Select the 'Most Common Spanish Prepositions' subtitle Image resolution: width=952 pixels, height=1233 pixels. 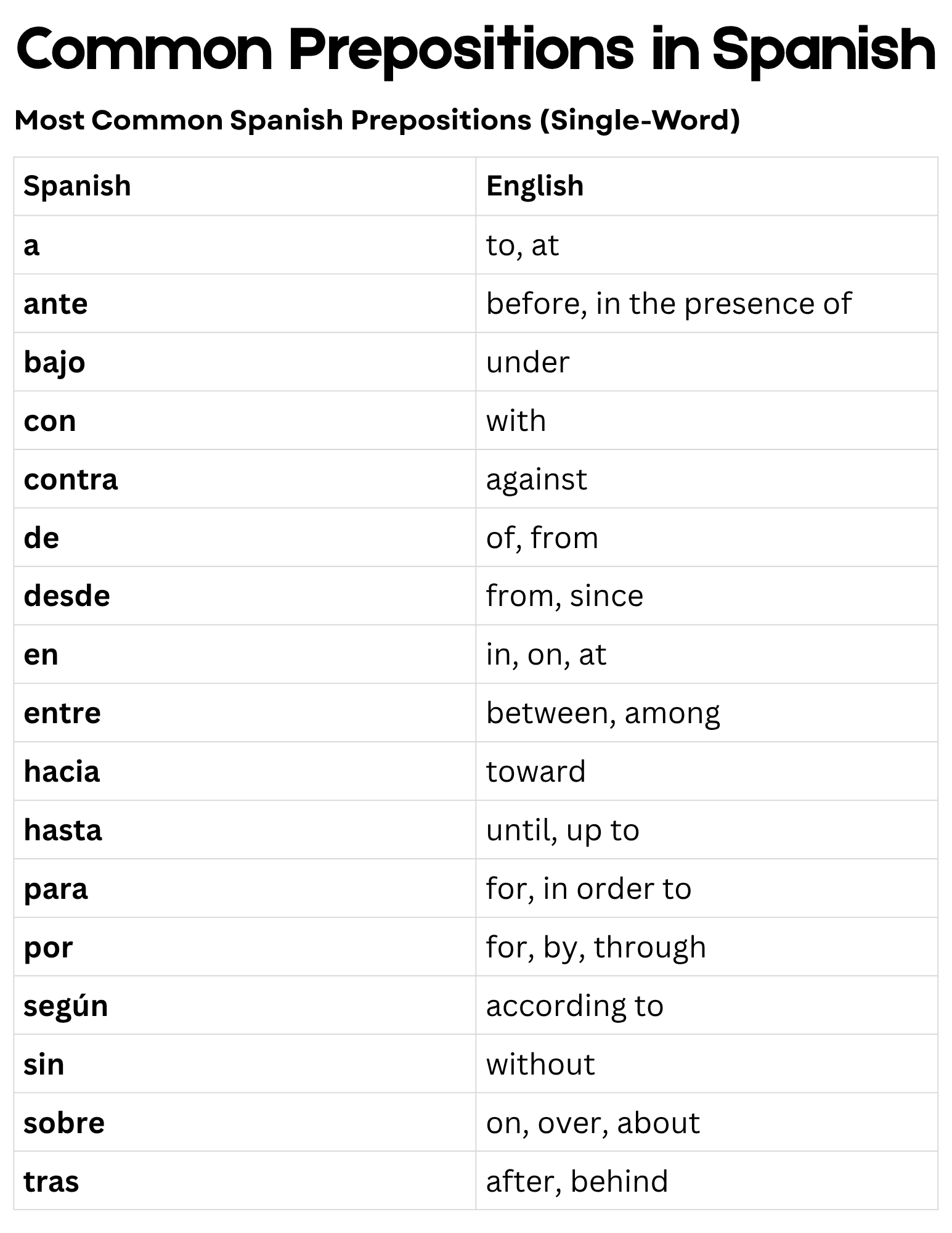coord(377,120)
